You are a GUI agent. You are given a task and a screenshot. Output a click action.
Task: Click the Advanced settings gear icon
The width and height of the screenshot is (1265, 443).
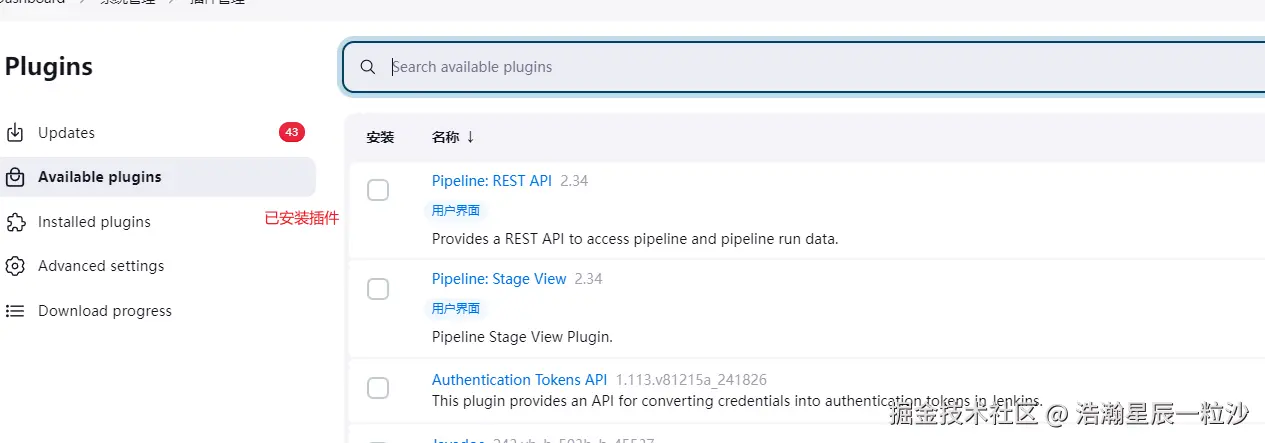[x=15, y=266]
